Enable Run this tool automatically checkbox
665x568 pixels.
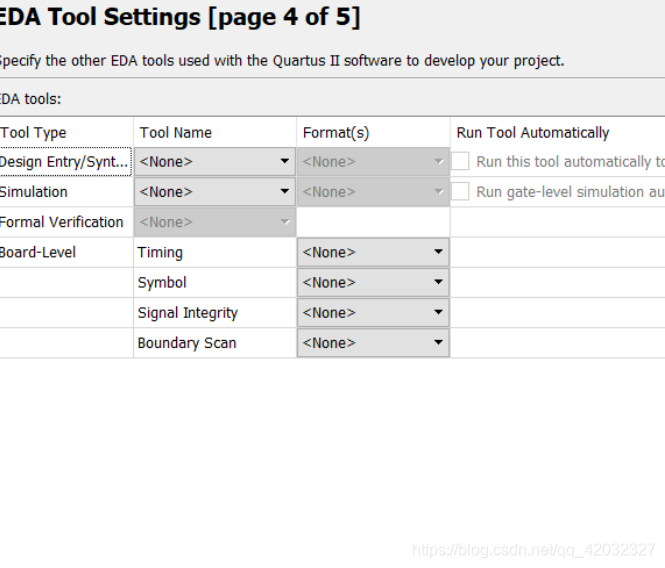point(460,161)
